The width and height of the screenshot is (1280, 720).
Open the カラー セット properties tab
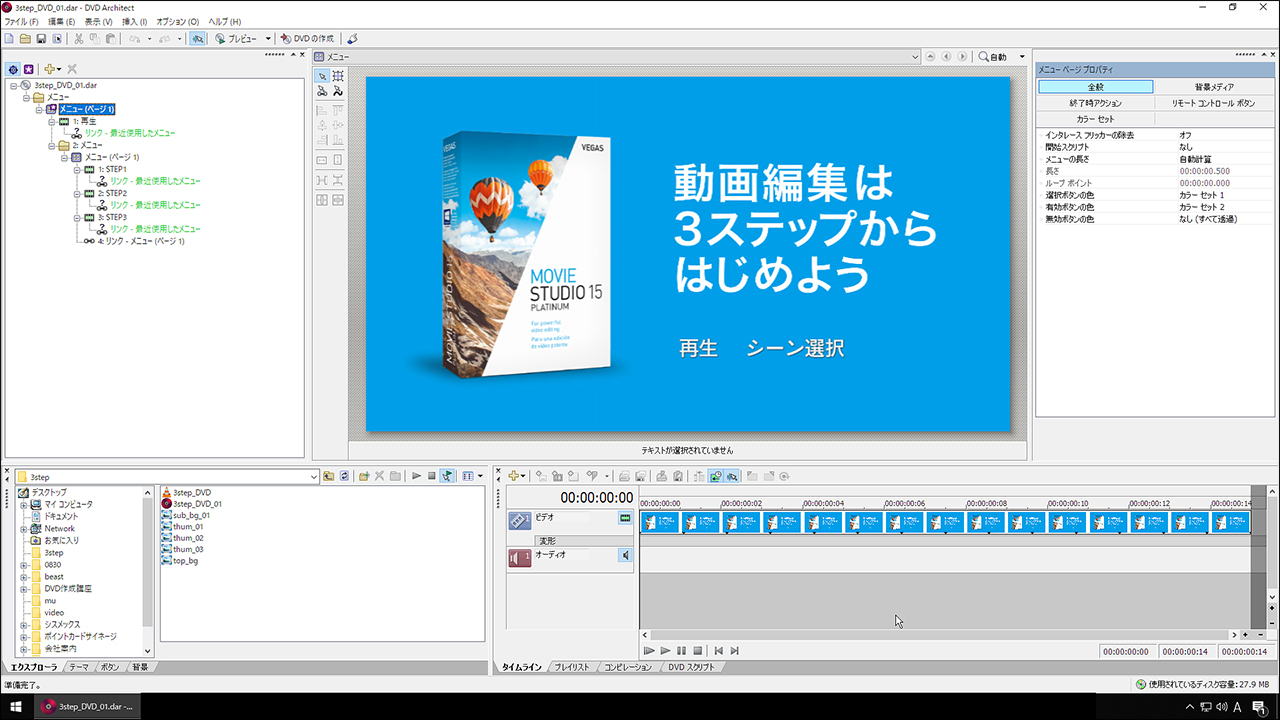point(1096,119)
